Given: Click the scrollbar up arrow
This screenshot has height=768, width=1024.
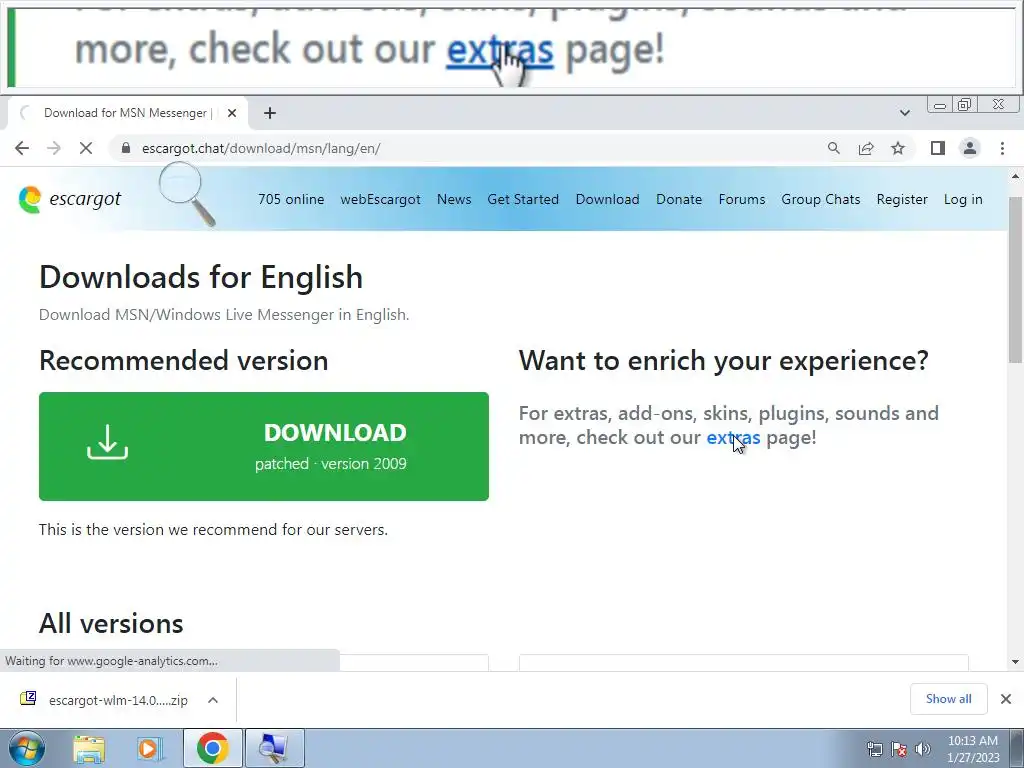Looking at the screenshot, I should 1015,176.
